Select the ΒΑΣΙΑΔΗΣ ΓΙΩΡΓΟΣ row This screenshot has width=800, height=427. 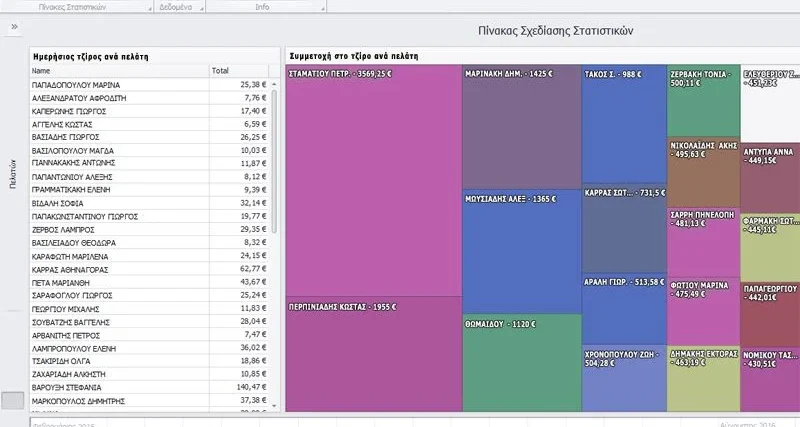coord(149,137)
